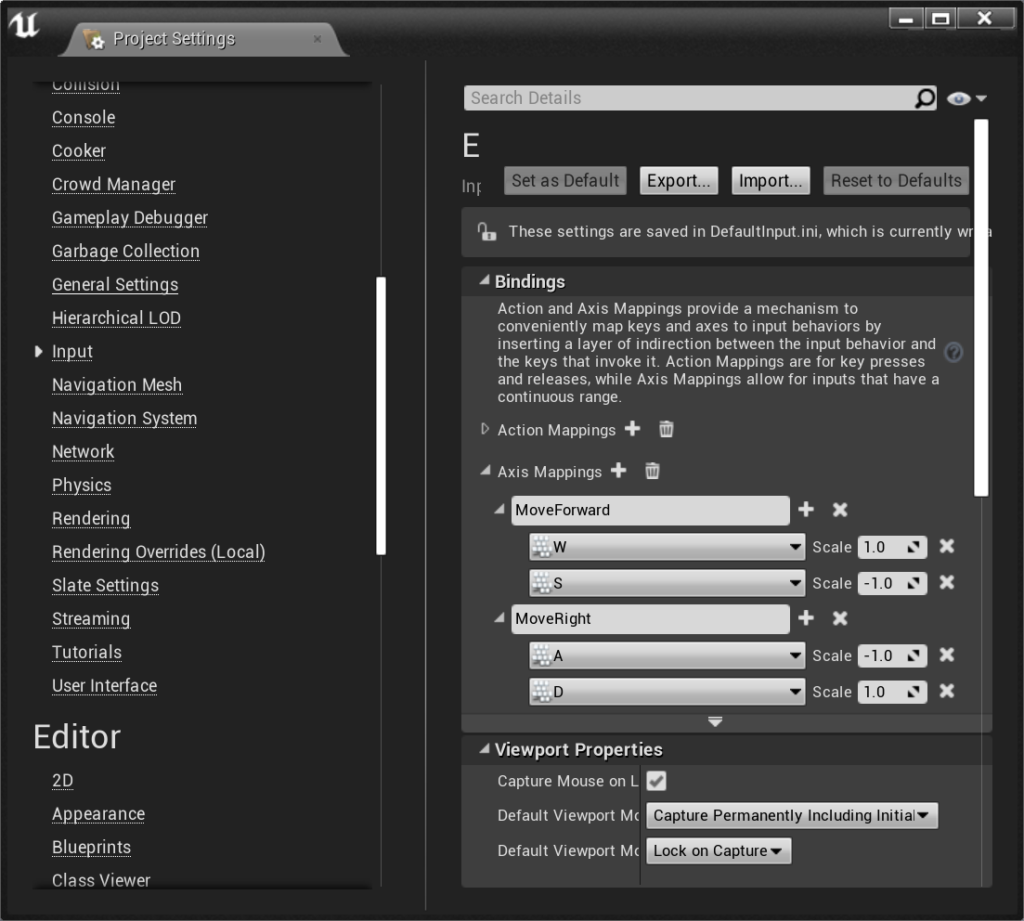Add a new Axis Mapping with plus icon

(618, 471)
